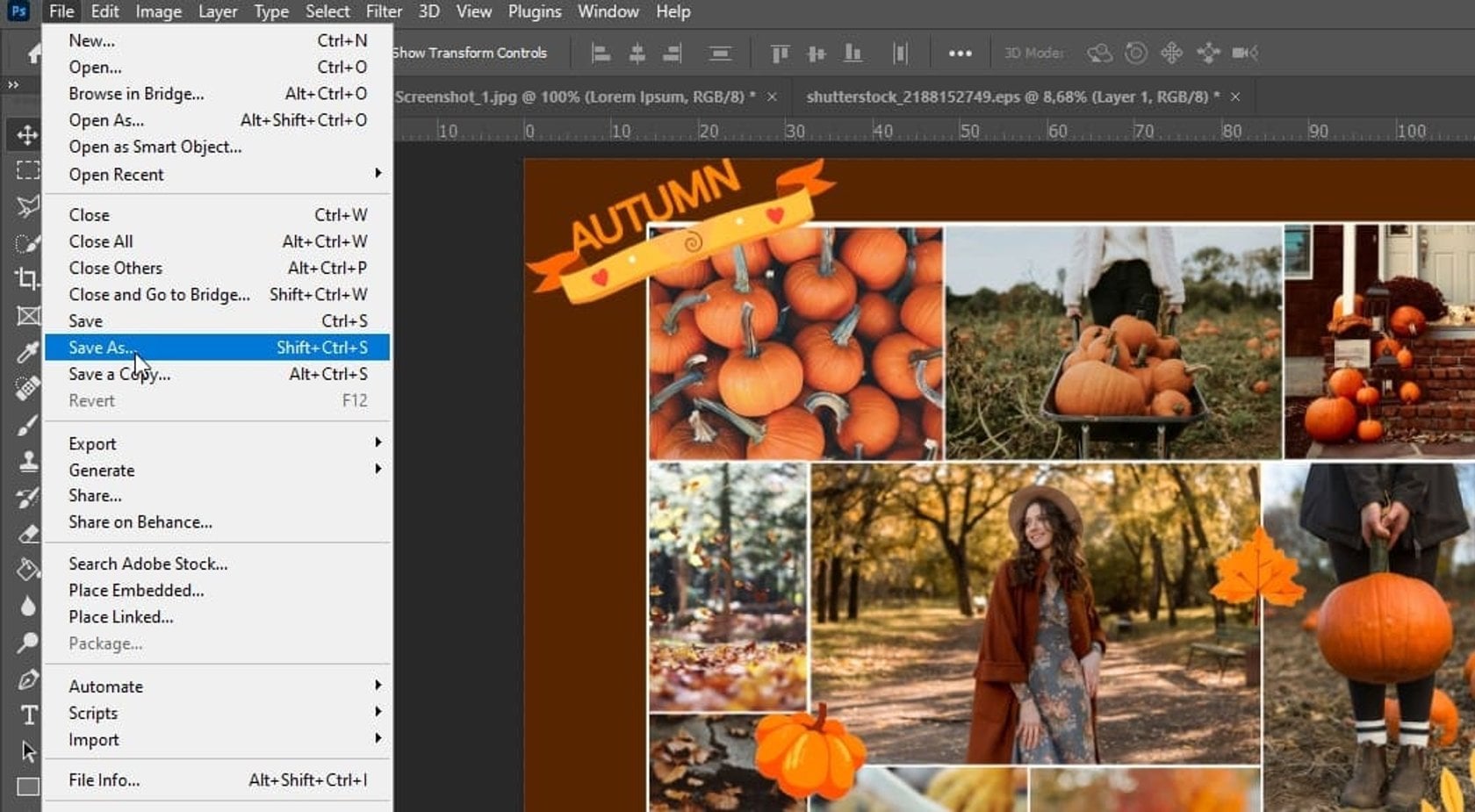The height and width of the screenshot is (812, 1475).
Task: Select Search Adobe Stock... menu entry
Action: (x=217, y=564)
